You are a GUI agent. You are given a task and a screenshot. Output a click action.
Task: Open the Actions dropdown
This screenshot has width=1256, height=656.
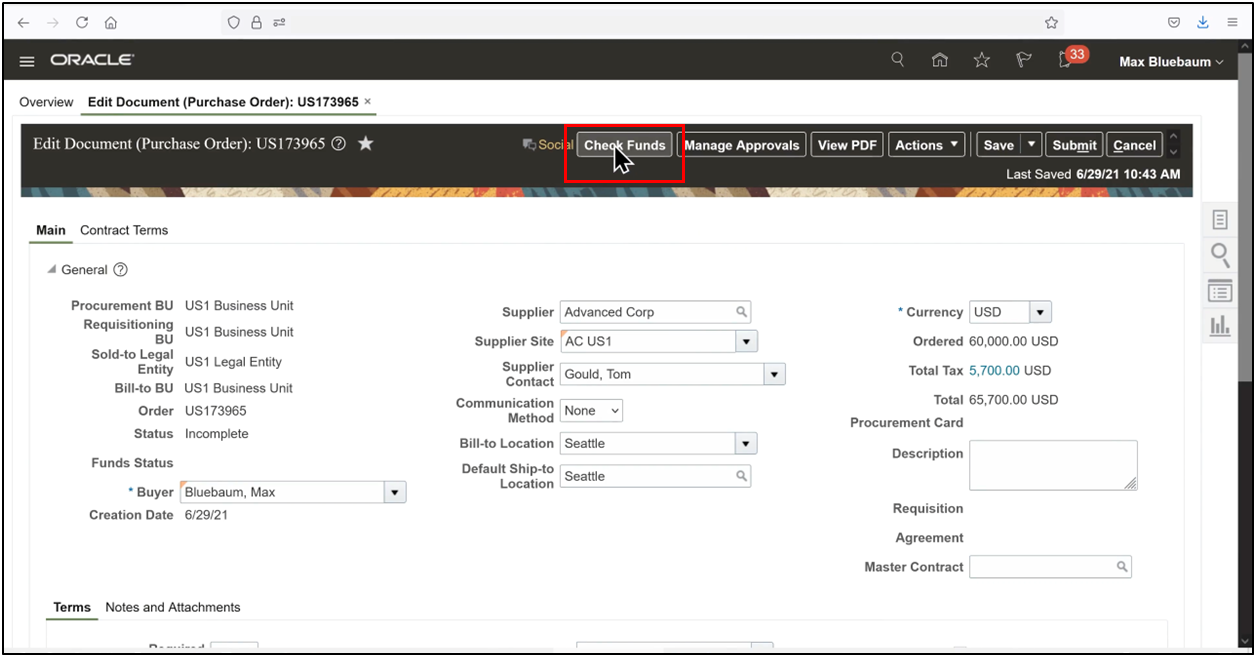point(926,144)
